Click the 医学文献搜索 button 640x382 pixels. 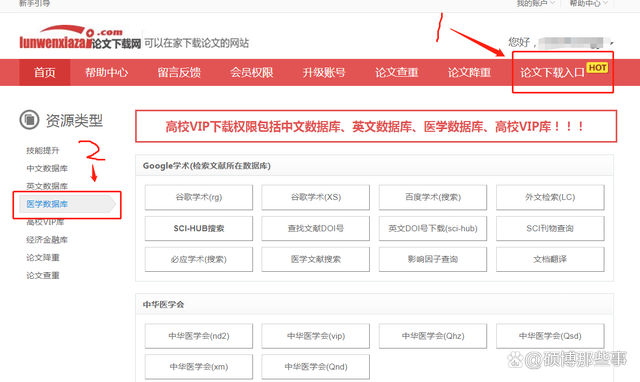coord(316,259)
